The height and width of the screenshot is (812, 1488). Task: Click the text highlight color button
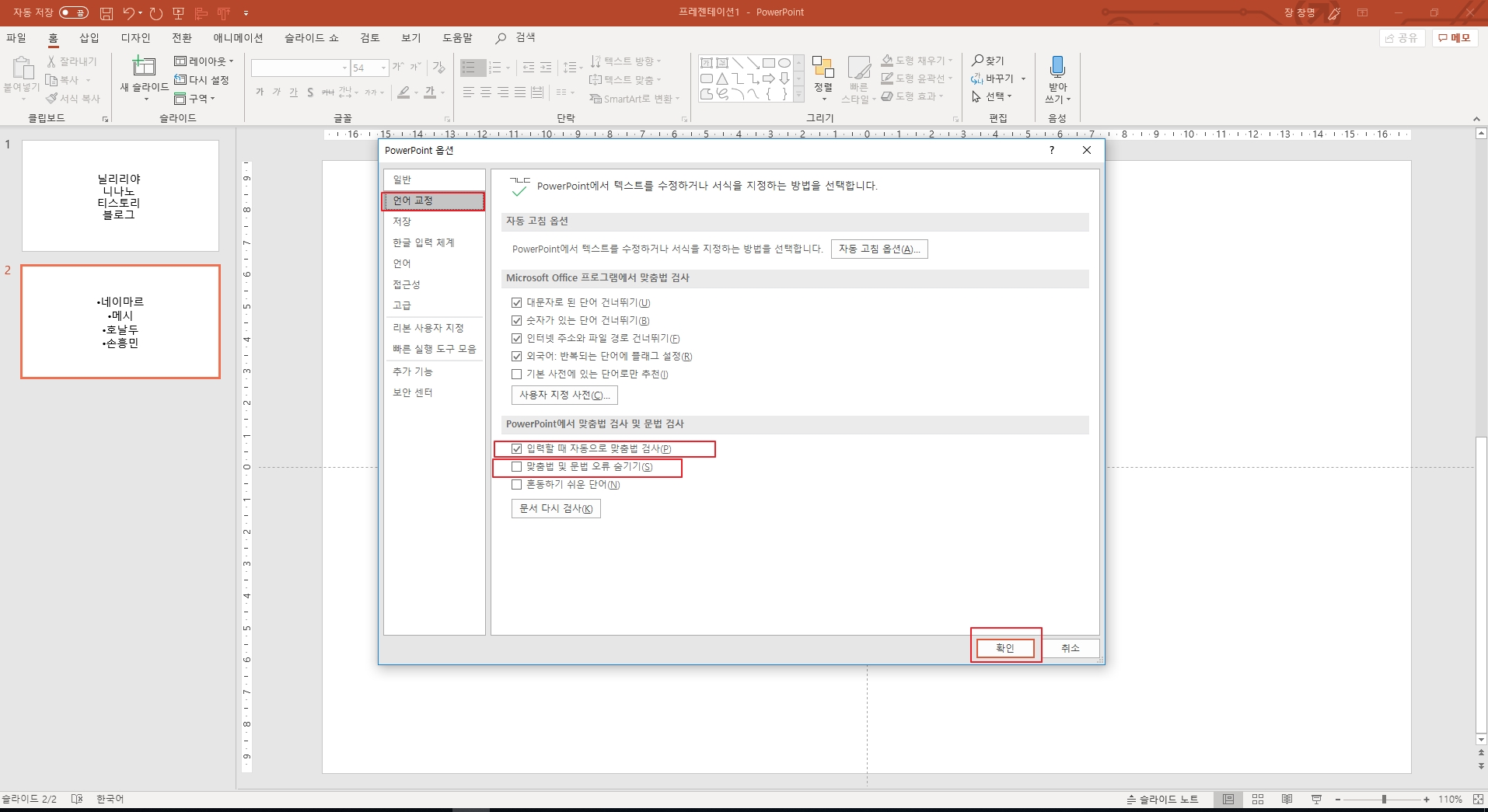click(403, 92)
